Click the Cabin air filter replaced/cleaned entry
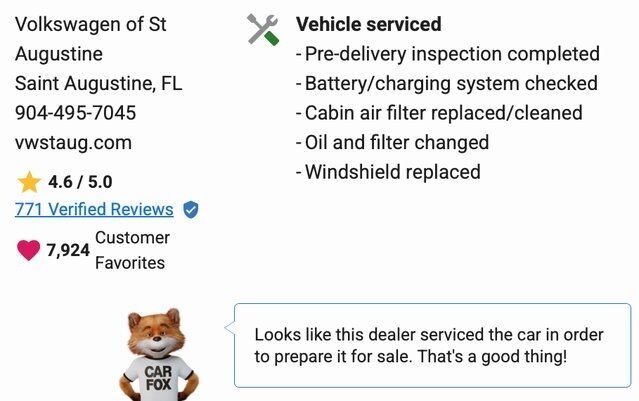Image resolution: width=639 pixels, height=401 pixels. point(443,113)
